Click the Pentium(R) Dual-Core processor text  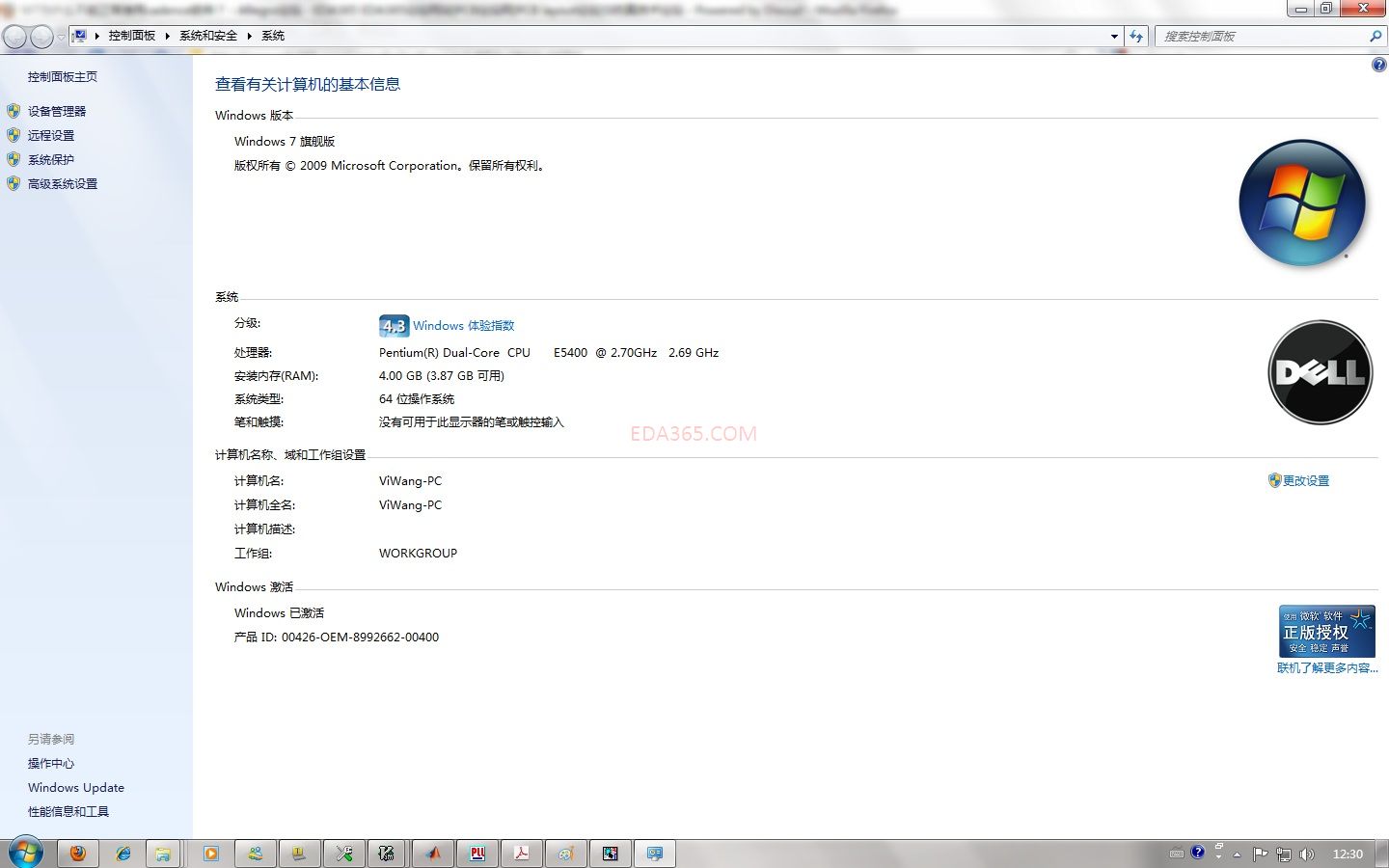549,353
